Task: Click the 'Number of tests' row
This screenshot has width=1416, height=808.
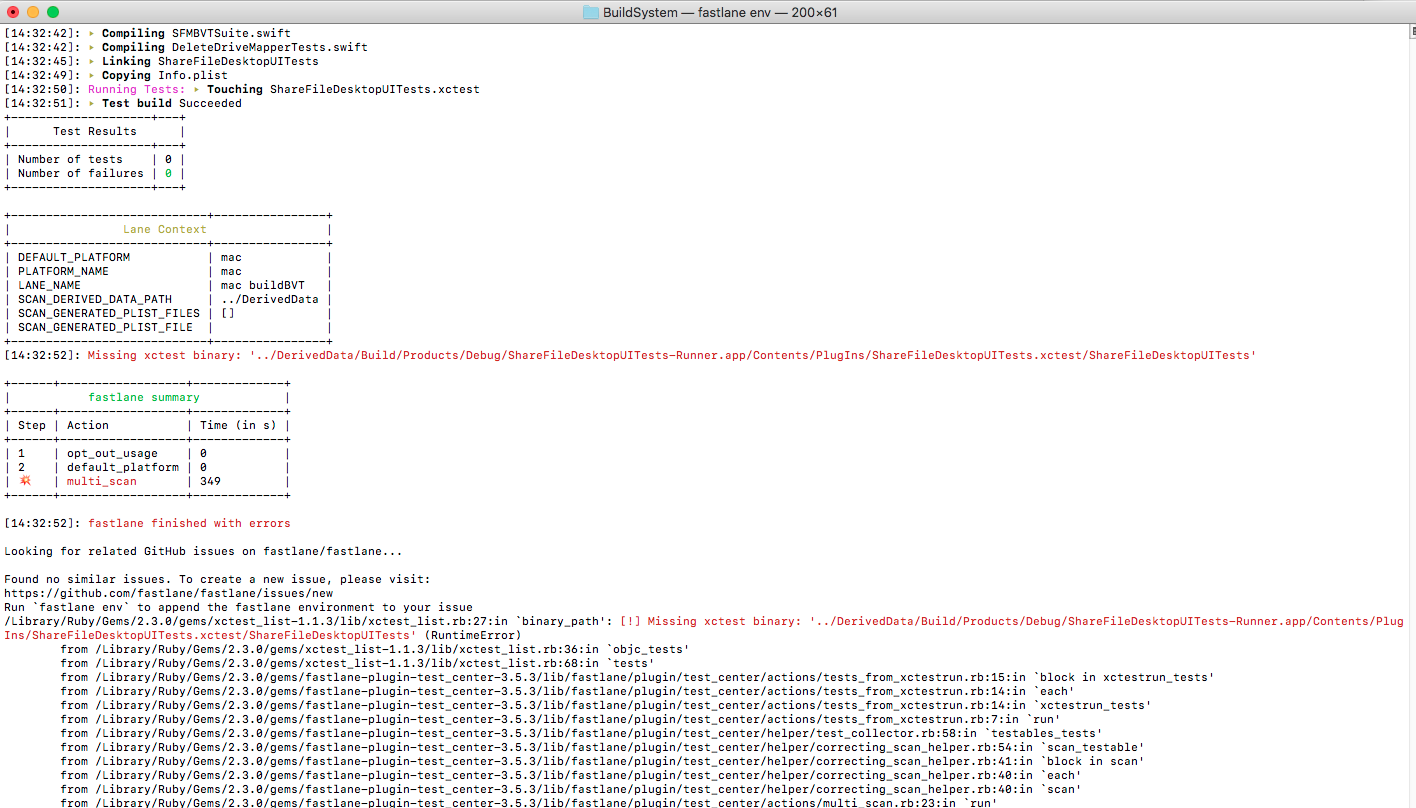Action: click(x=95, y=159)
